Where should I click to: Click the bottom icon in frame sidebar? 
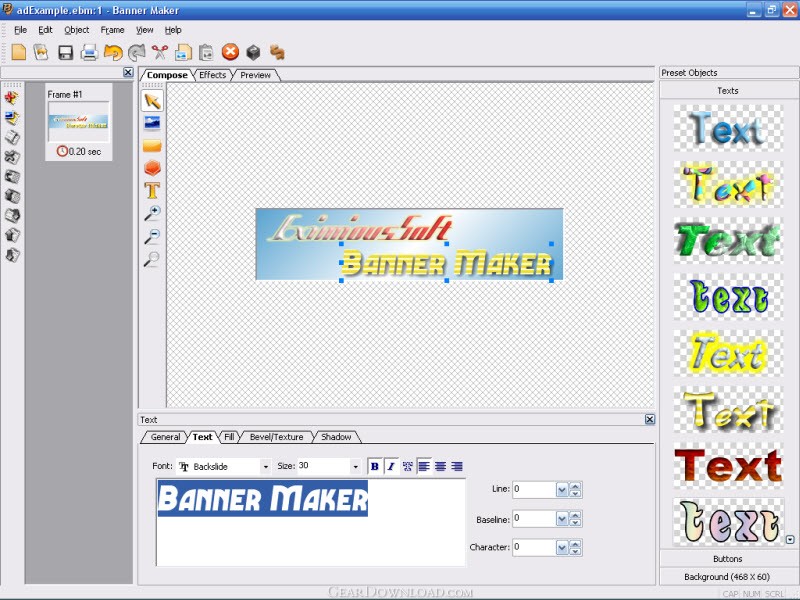pyautogui.click(x=12, y=255)
